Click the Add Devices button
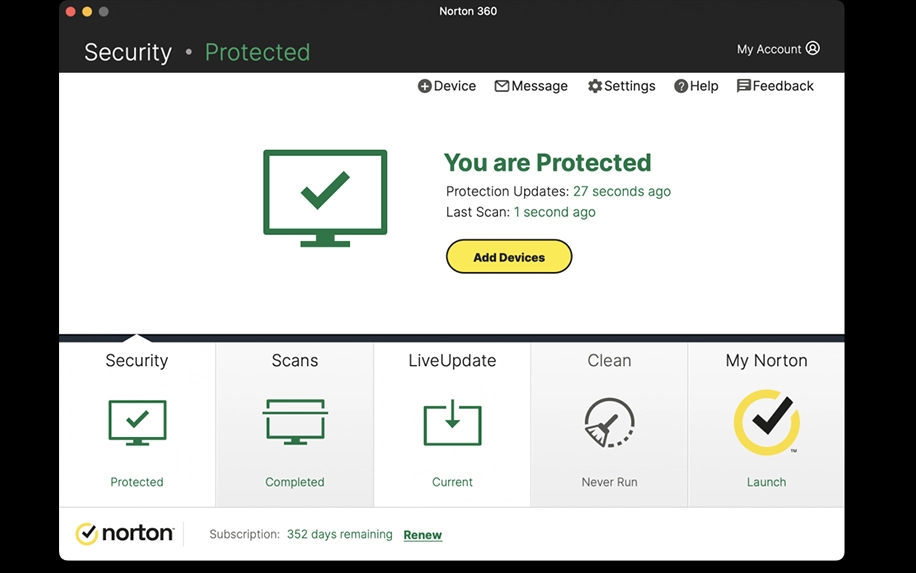This screenshot has width=916, height=573. coord(509,256)
